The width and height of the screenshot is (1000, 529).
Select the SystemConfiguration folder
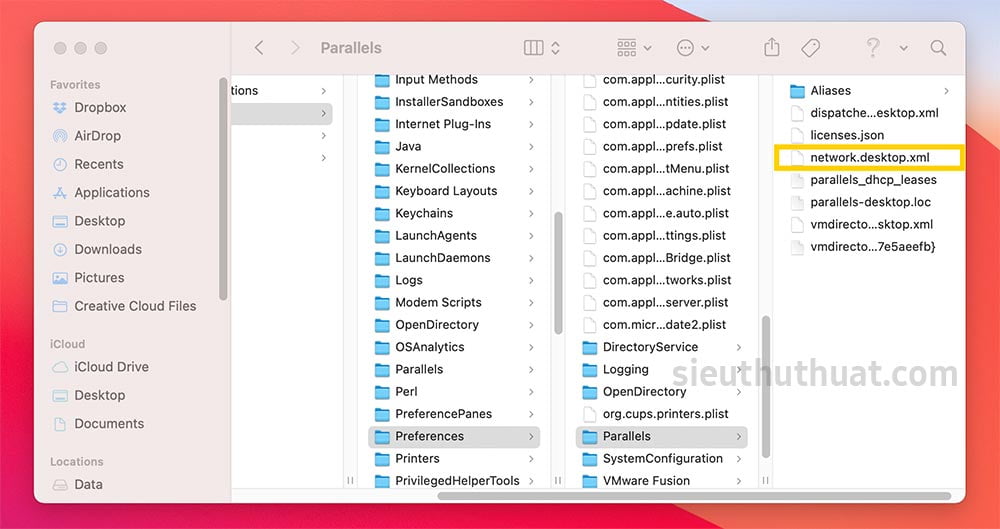[x=662, y=459]
